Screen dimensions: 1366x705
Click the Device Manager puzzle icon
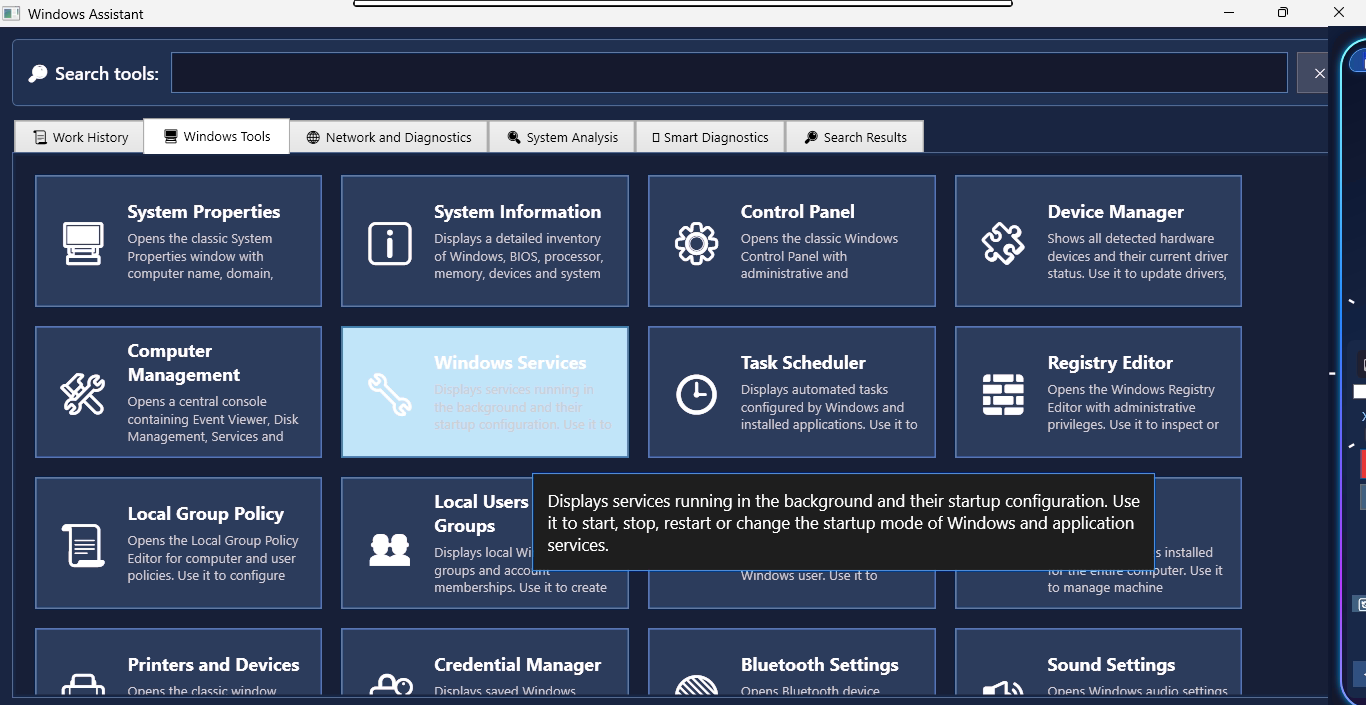click(x=1003, y=243)
